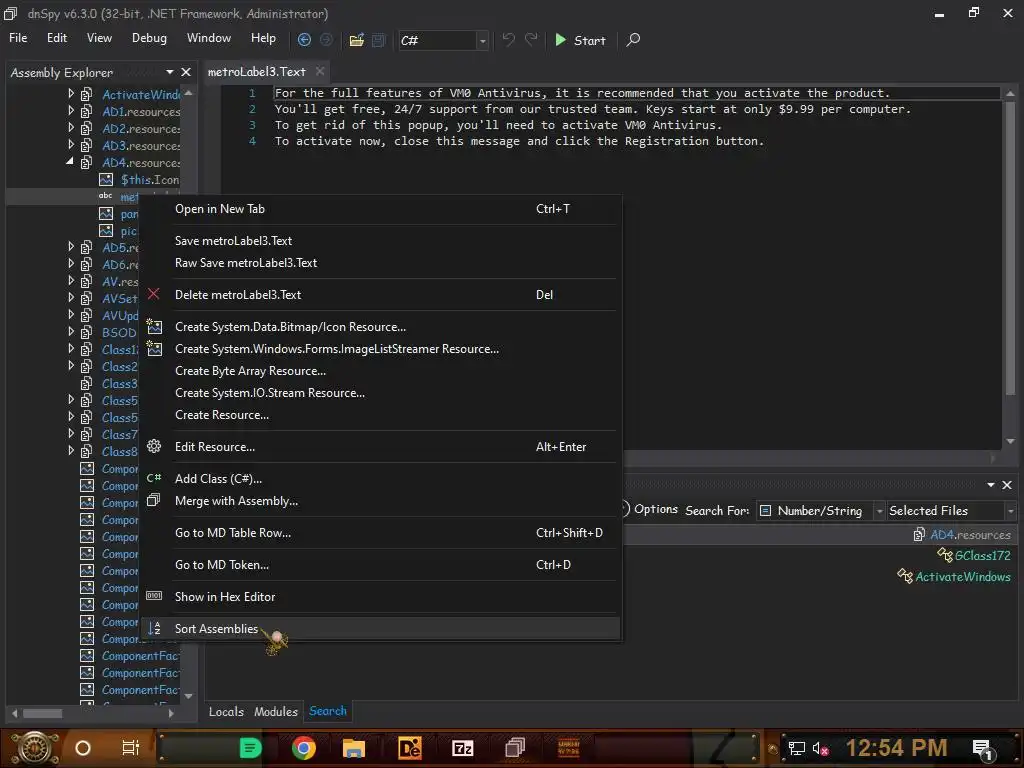This screenshot has height=768, width=1024.
Task: Click the AD4.resources file icon in search results
Action: point(919,535)
